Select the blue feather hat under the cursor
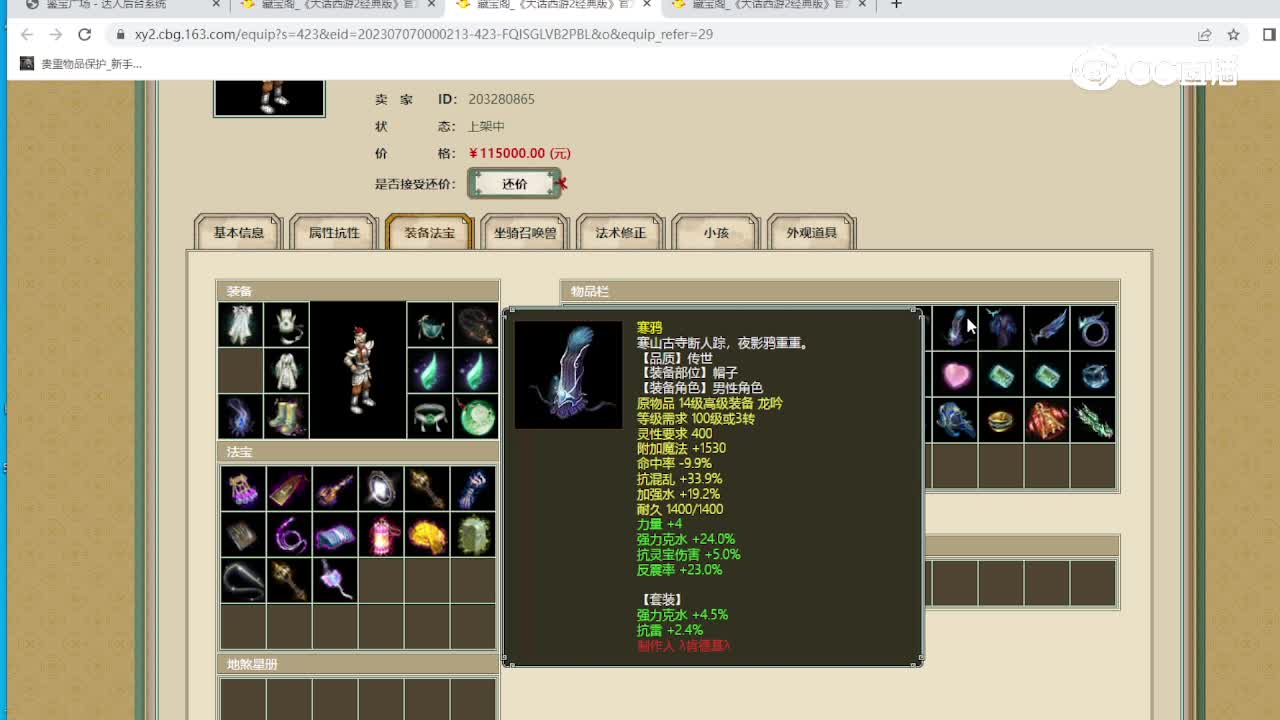 pos(955,329)
